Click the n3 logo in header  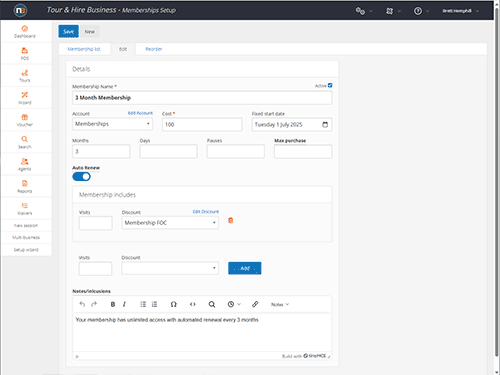tap(20, 10)
